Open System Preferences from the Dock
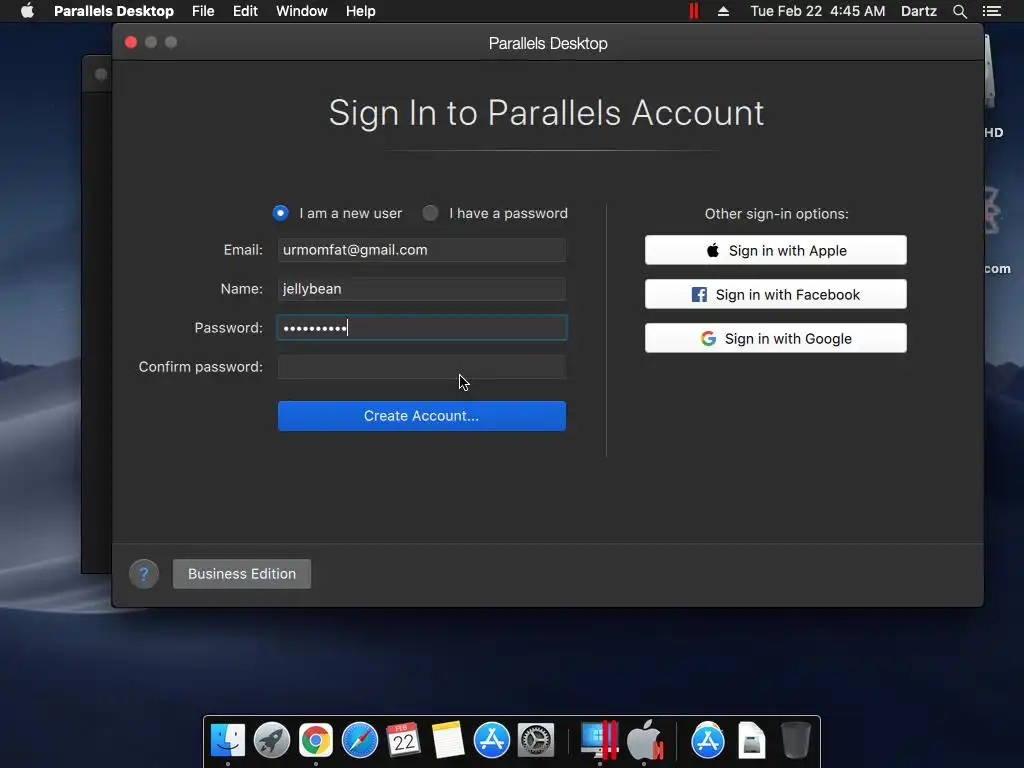This screenshot has width=1024, height=768. pyautogui.click(x=536, y=741)
